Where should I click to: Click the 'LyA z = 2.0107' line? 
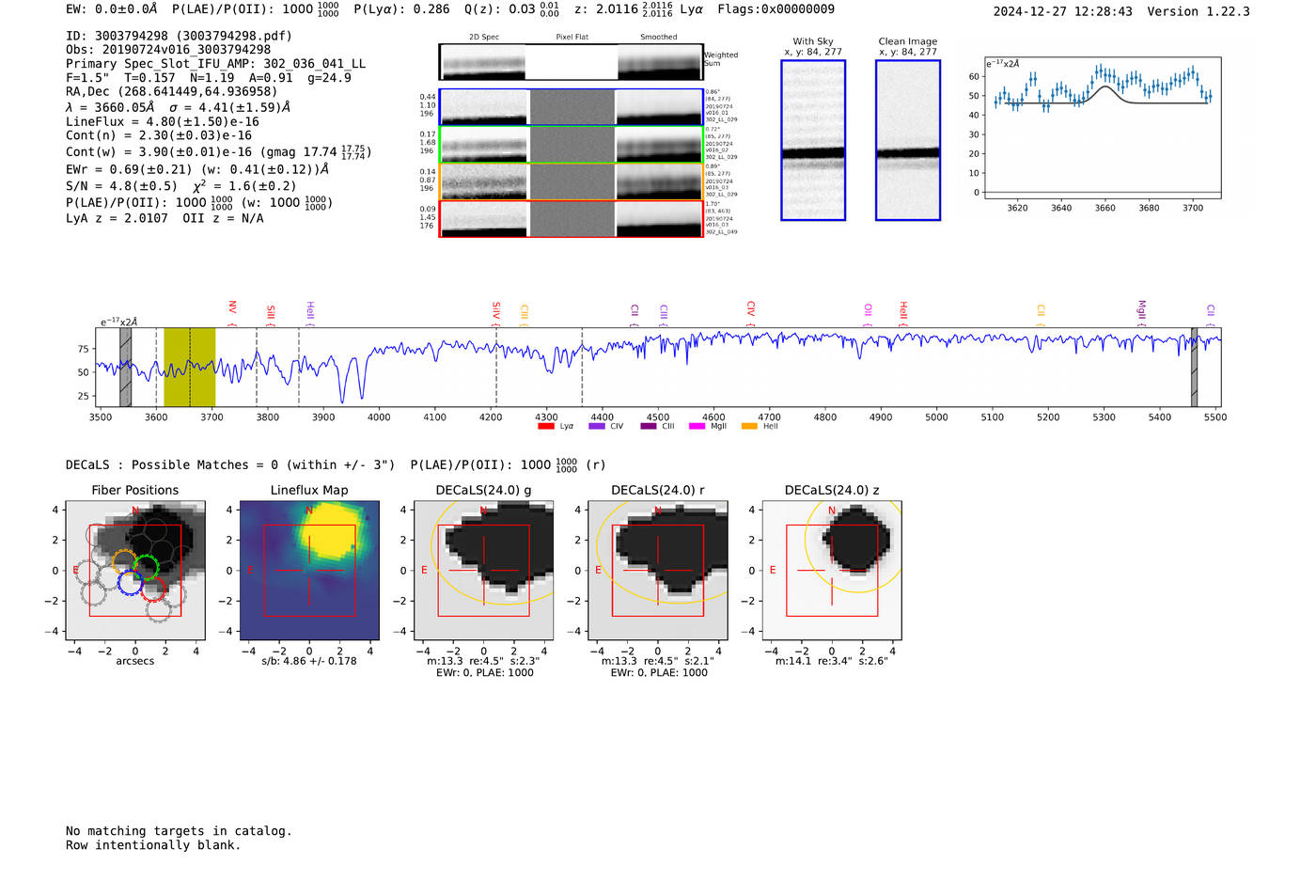[x=164, y=218]
